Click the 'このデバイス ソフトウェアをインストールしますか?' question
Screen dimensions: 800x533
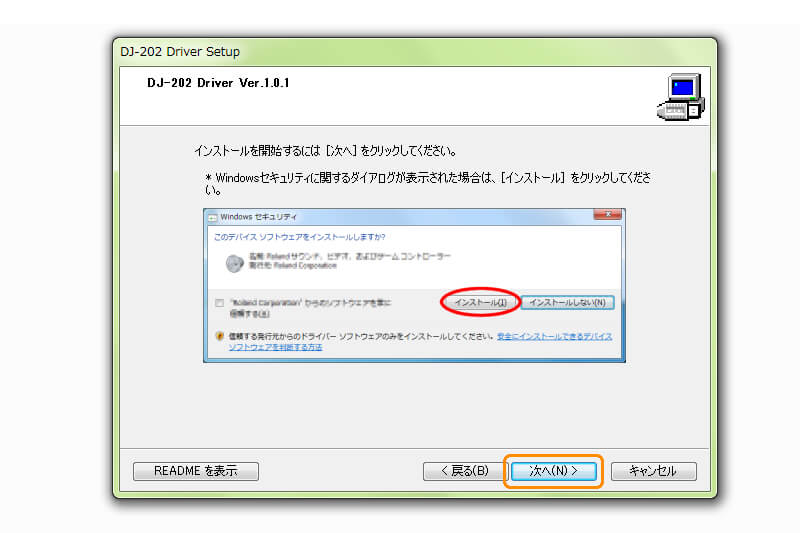point(299,237)
